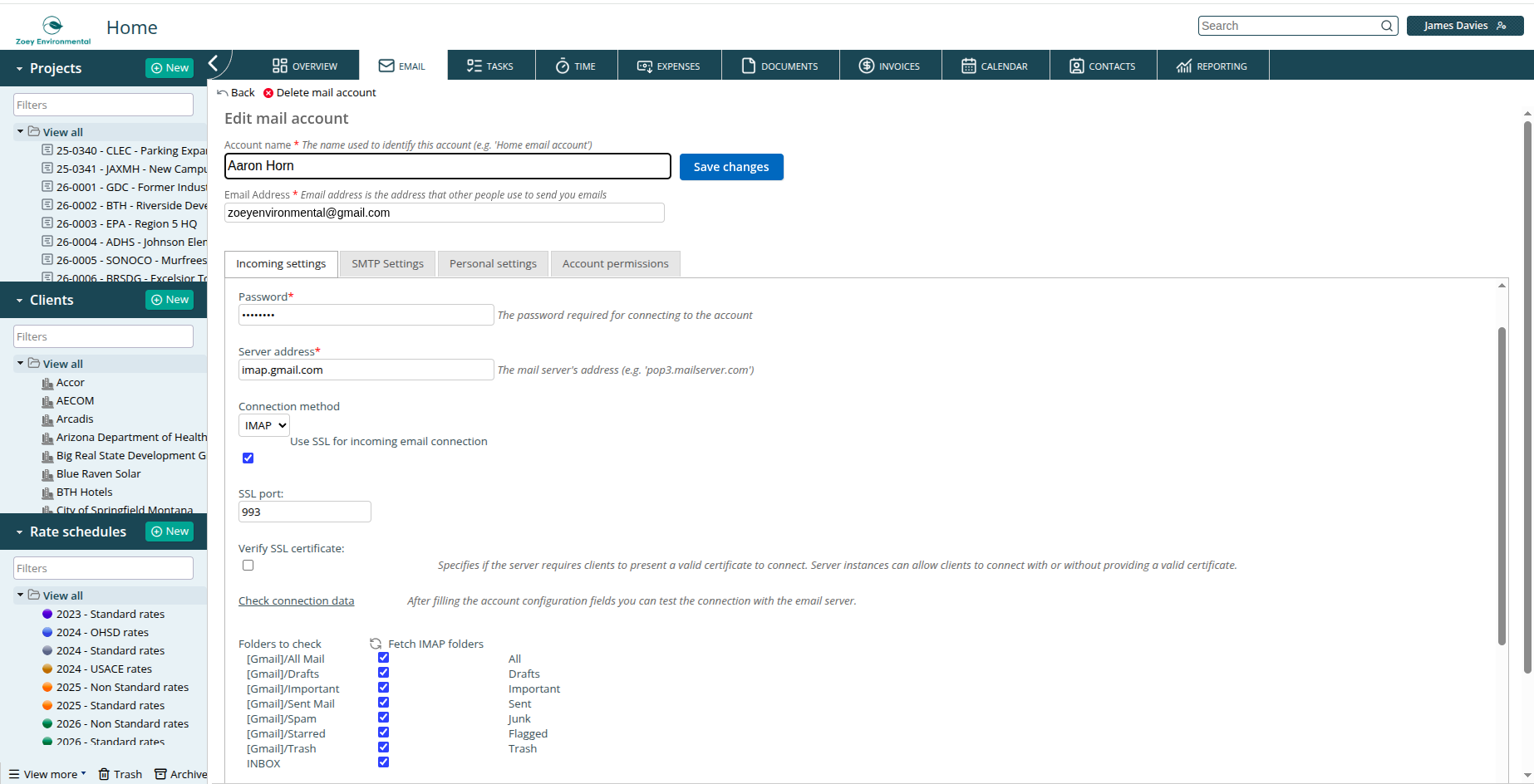Open the IMAP connection method dropdown
Image resolution: width=1534 pixels, height=784 pixels.
pos(264,425)
